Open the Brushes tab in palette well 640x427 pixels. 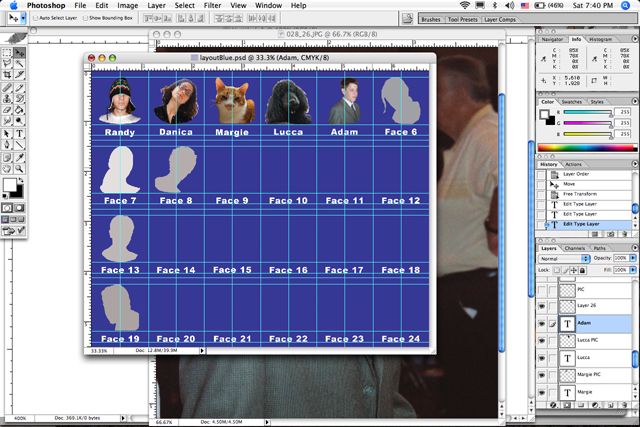coord(431,19)
